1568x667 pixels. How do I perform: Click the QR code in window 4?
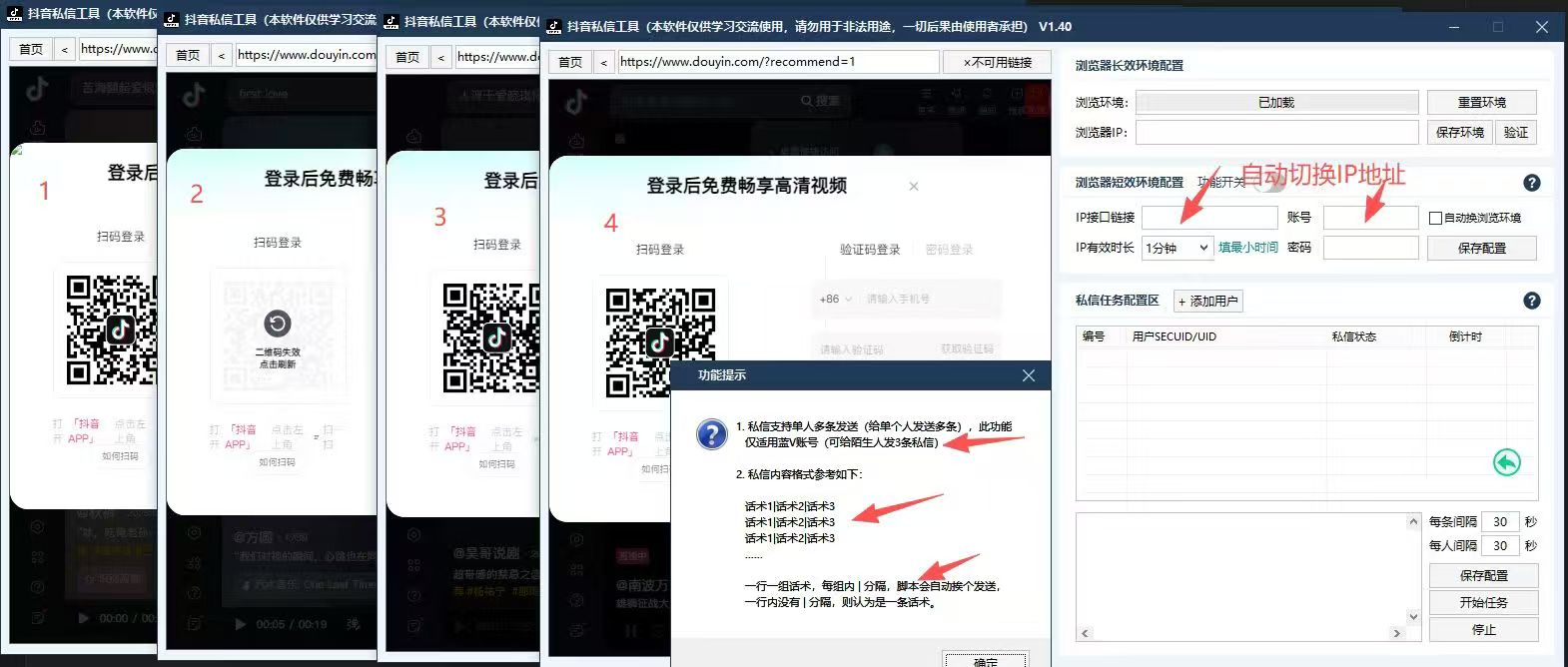(660, 342)
